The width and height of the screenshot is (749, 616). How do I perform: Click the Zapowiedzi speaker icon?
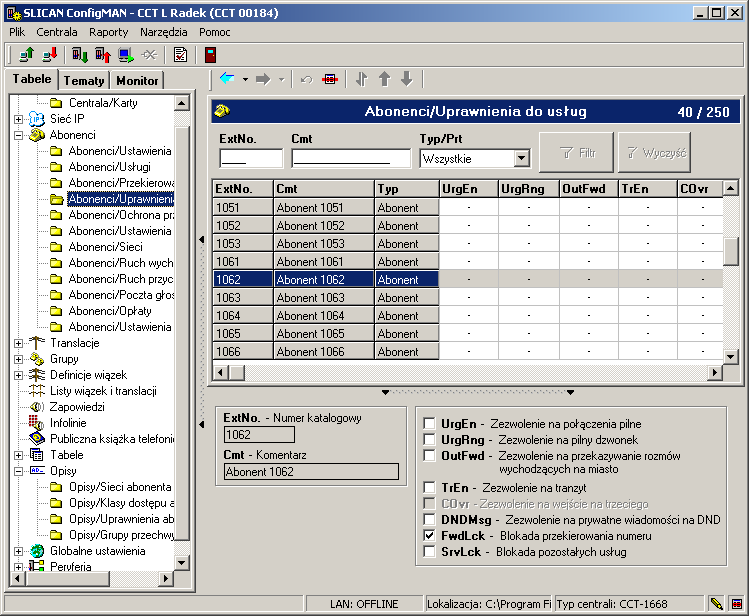tap(37, 407)
